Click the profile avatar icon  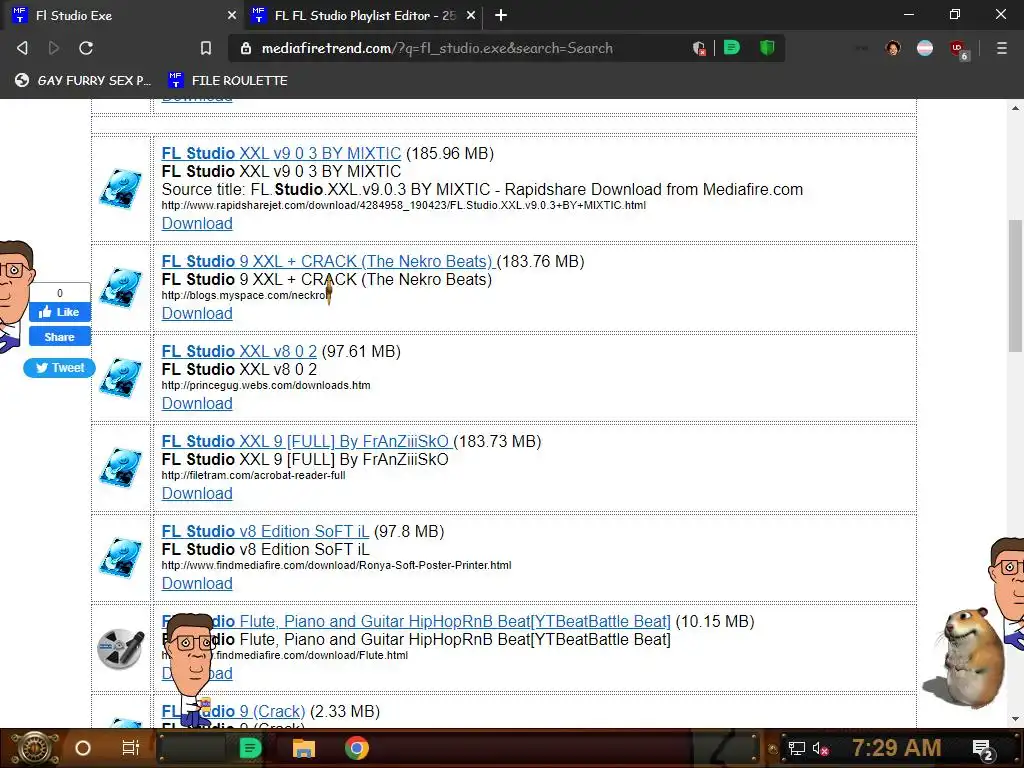point(893,48)
